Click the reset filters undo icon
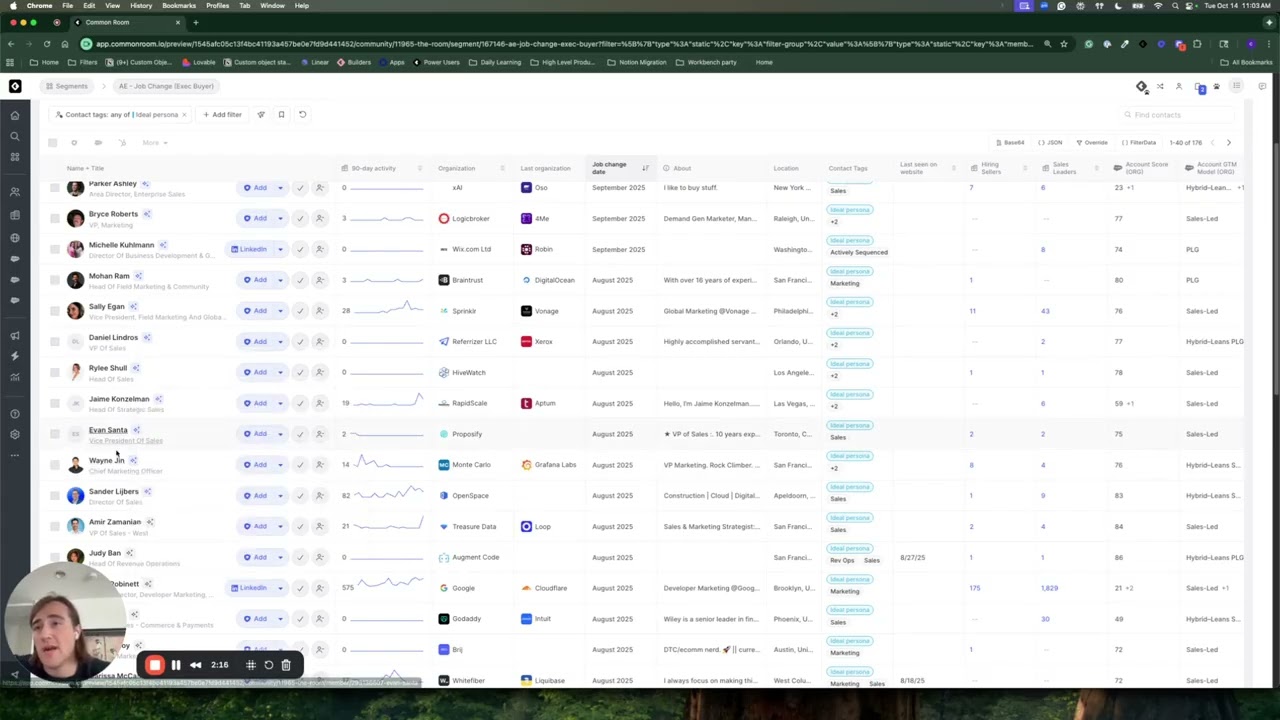This screenshot has width=1280, height=720. (x=302, y=114)
